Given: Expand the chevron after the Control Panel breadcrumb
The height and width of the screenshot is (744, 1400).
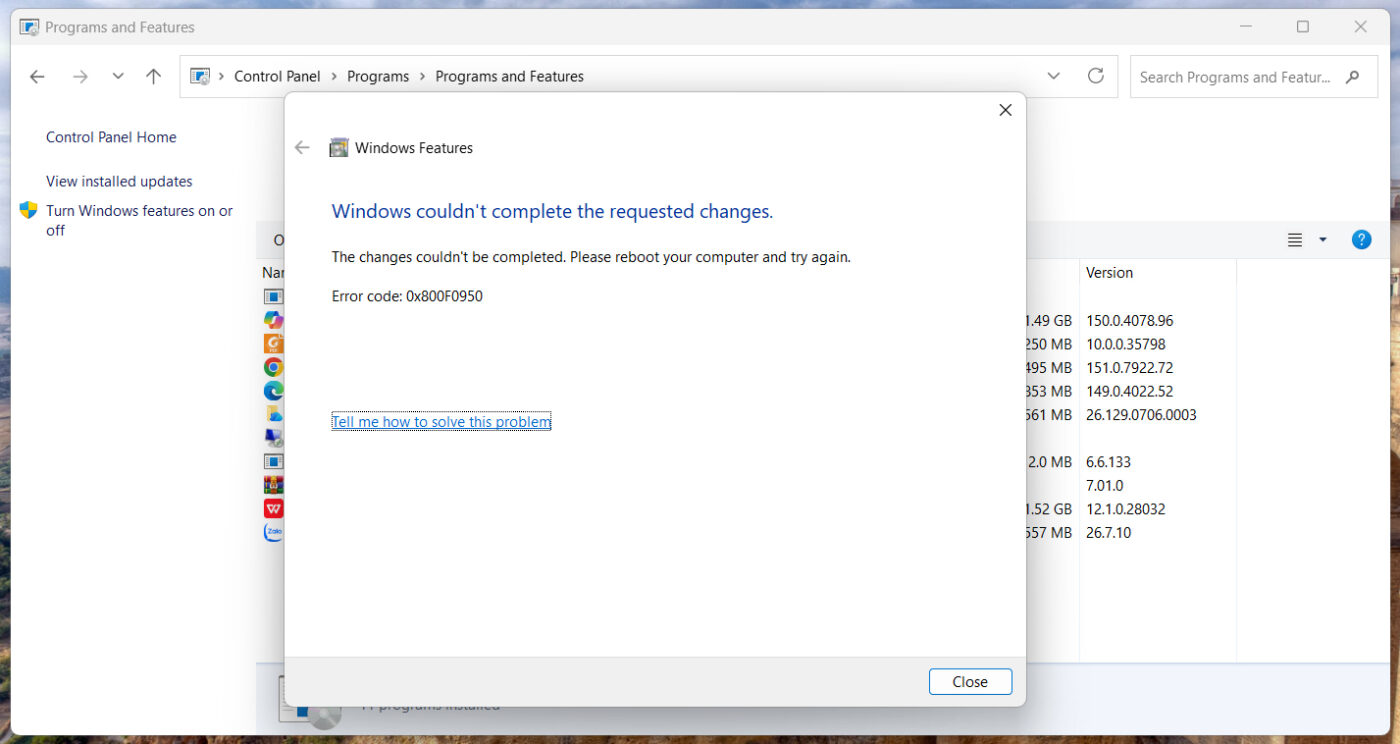Looking at the screenshot, I should (x=333, y=76).
